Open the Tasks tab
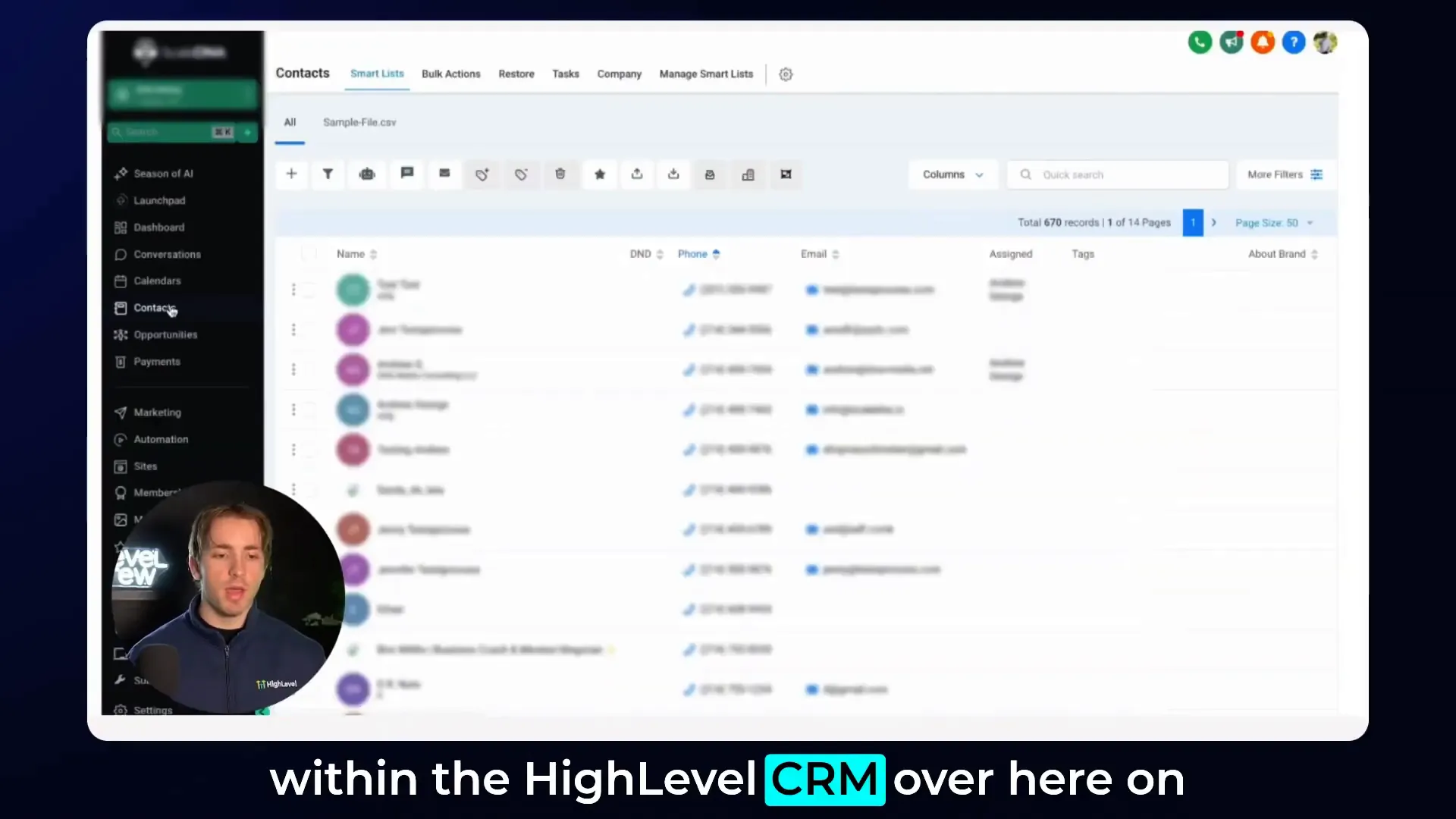This screenshot has width=1456, height=819. click(566, 74)
